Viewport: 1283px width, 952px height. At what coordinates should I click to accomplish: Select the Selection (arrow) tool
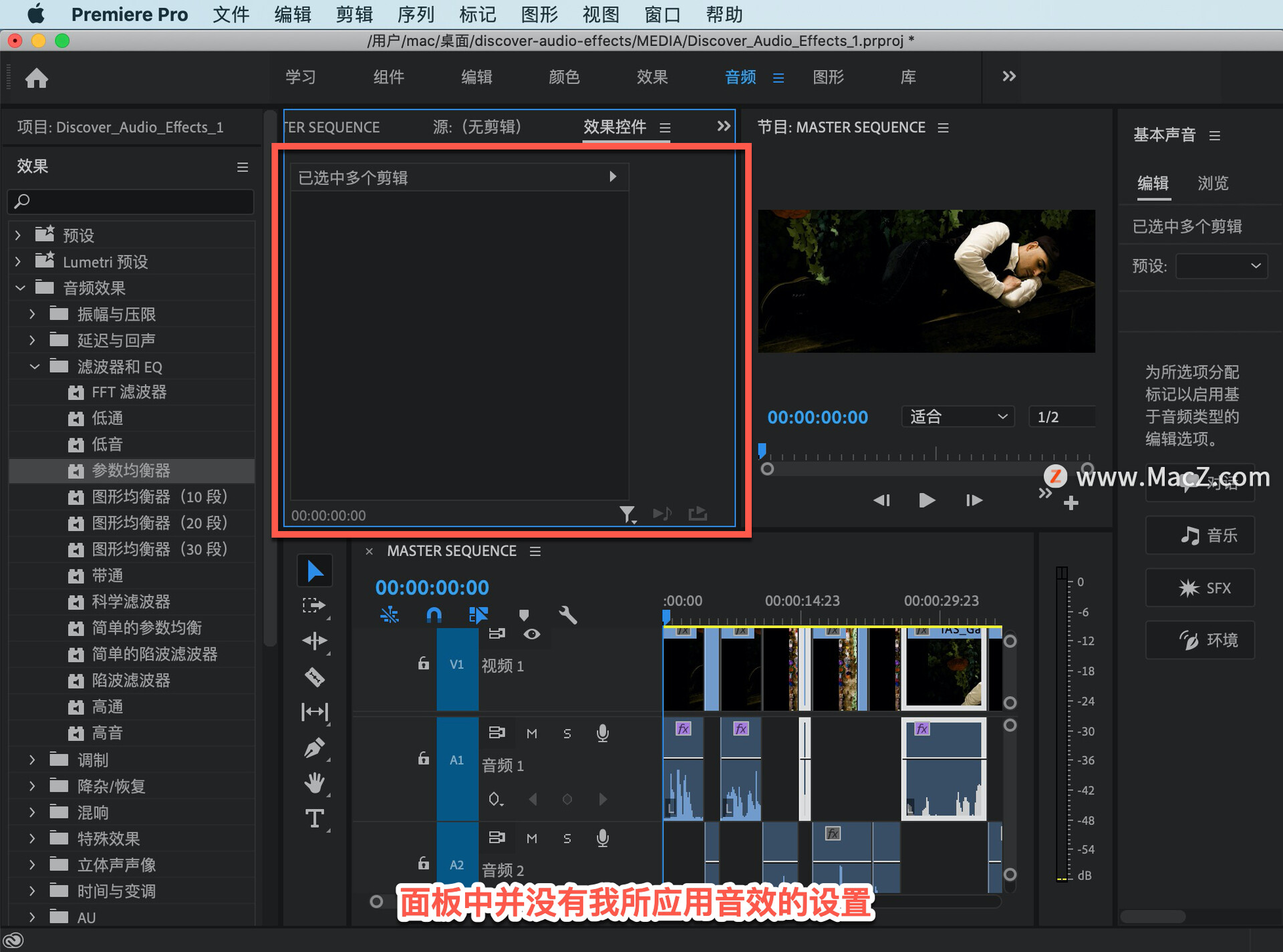pyautogui.click(x=315, y=571)
